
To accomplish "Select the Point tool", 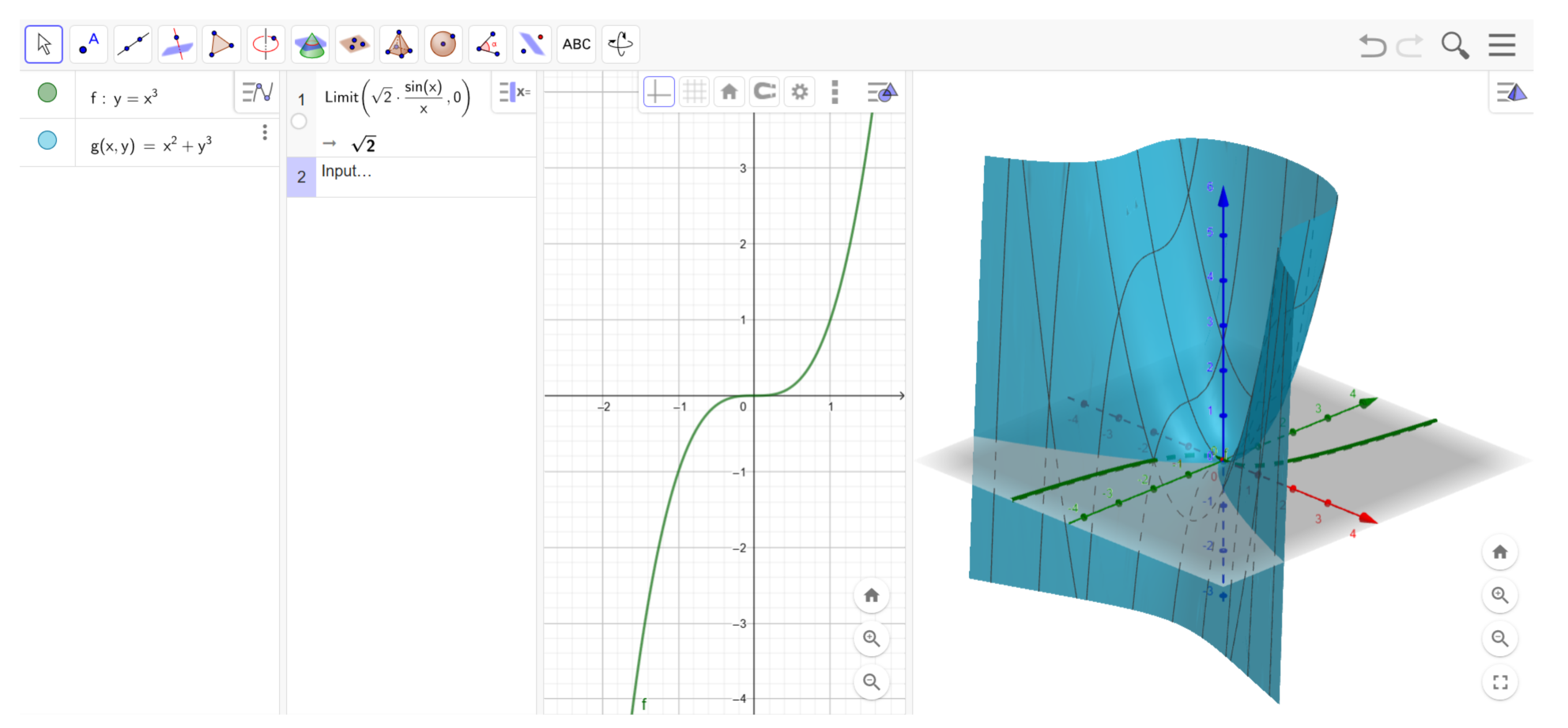I will click(88, 44).
